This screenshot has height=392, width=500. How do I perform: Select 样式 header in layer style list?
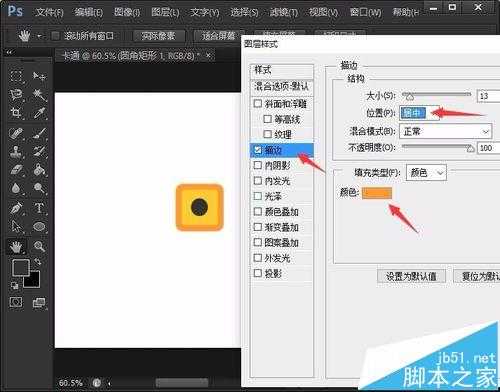point(282,70)
